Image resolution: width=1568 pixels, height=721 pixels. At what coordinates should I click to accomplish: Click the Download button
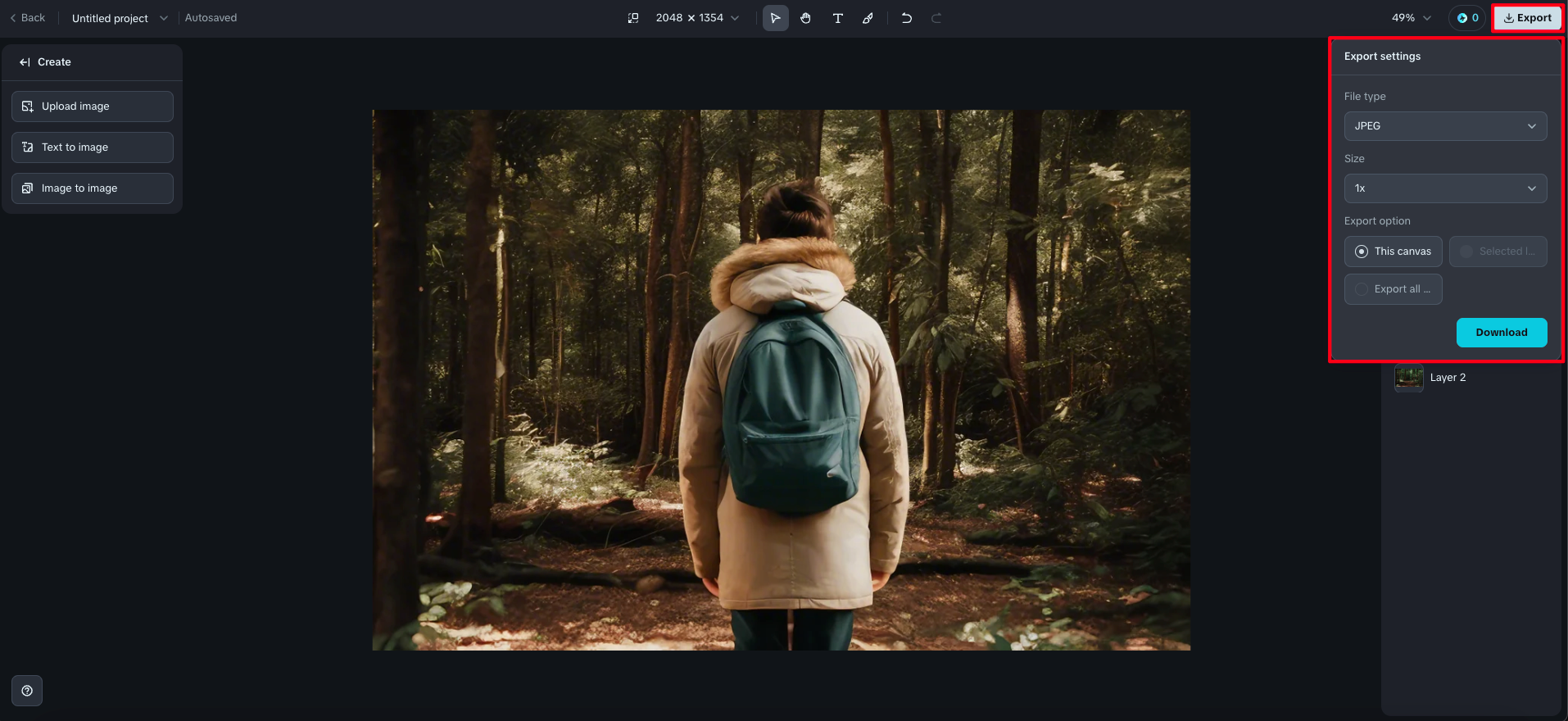(1502, 333)
